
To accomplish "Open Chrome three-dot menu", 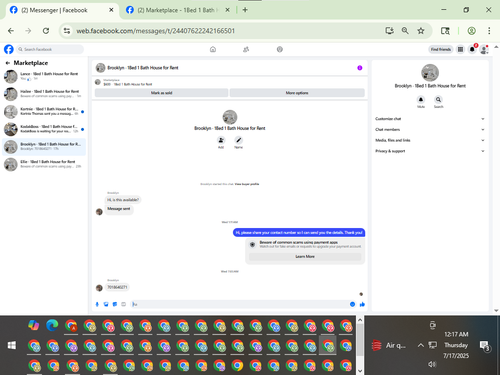I will point(489,31).
